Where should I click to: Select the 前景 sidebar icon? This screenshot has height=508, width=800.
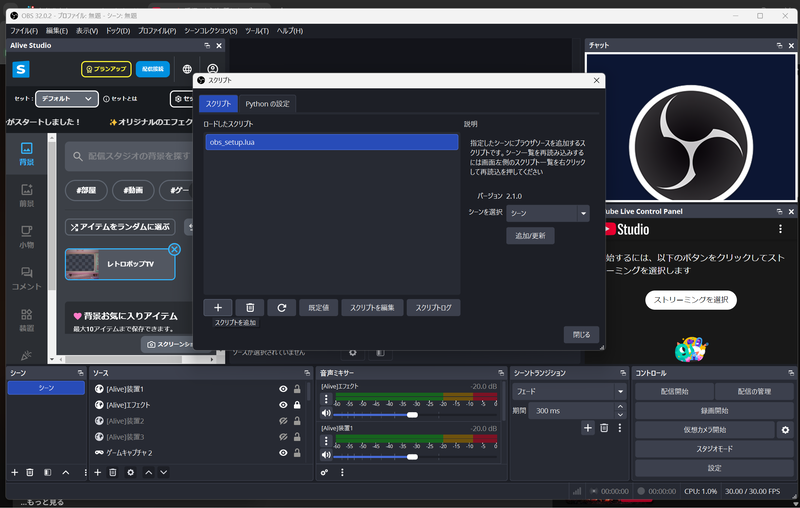click(27, 196)
